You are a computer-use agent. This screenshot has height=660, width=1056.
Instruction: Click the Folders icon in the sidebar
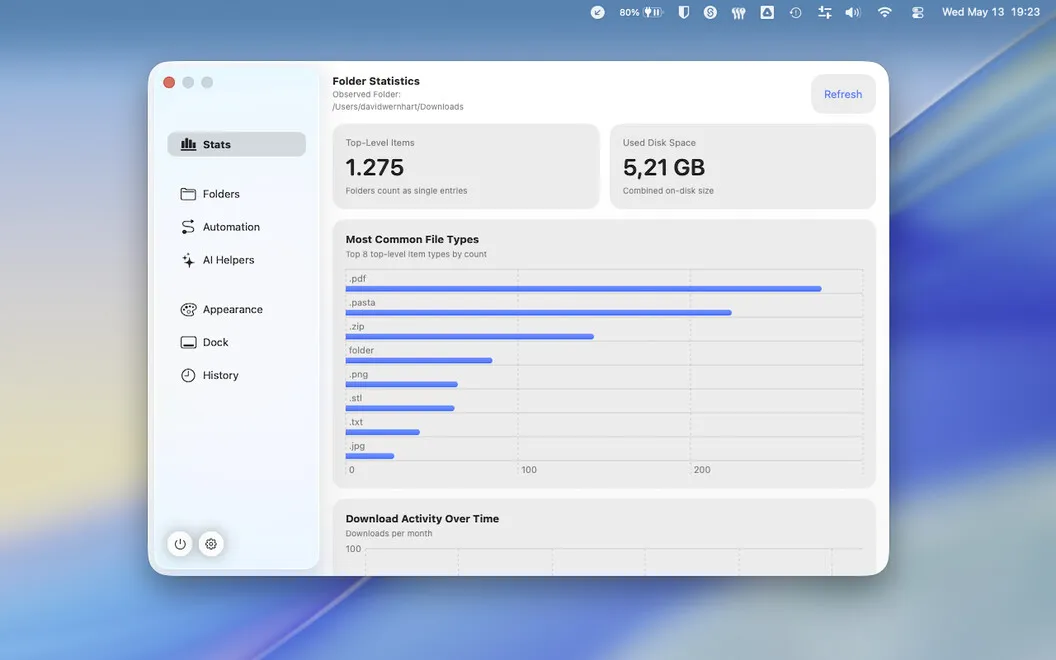(x=188, y=194)
